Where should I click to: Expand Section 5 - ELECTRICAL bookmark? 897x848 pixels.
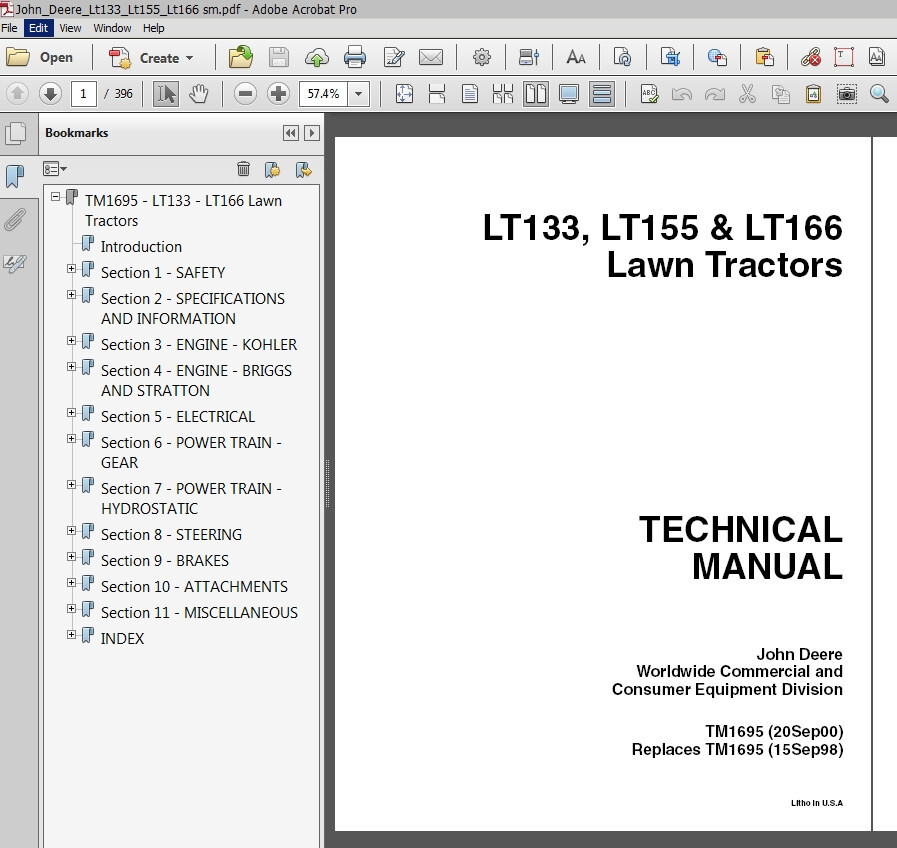(71, 412)
